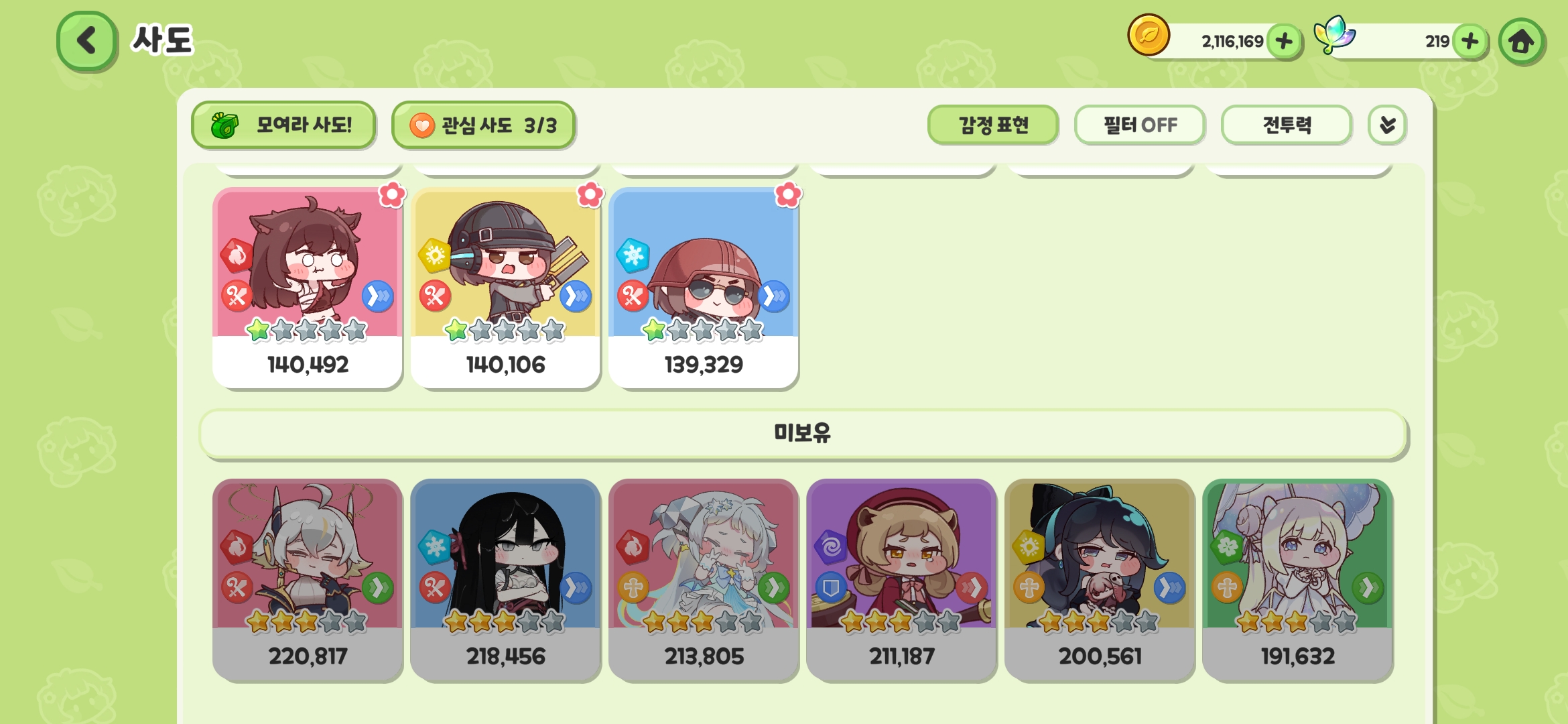The image size is (1568, 724).
Task: Tap the rainbow butterfly currency icon
Action: (x=1333, y=36)
